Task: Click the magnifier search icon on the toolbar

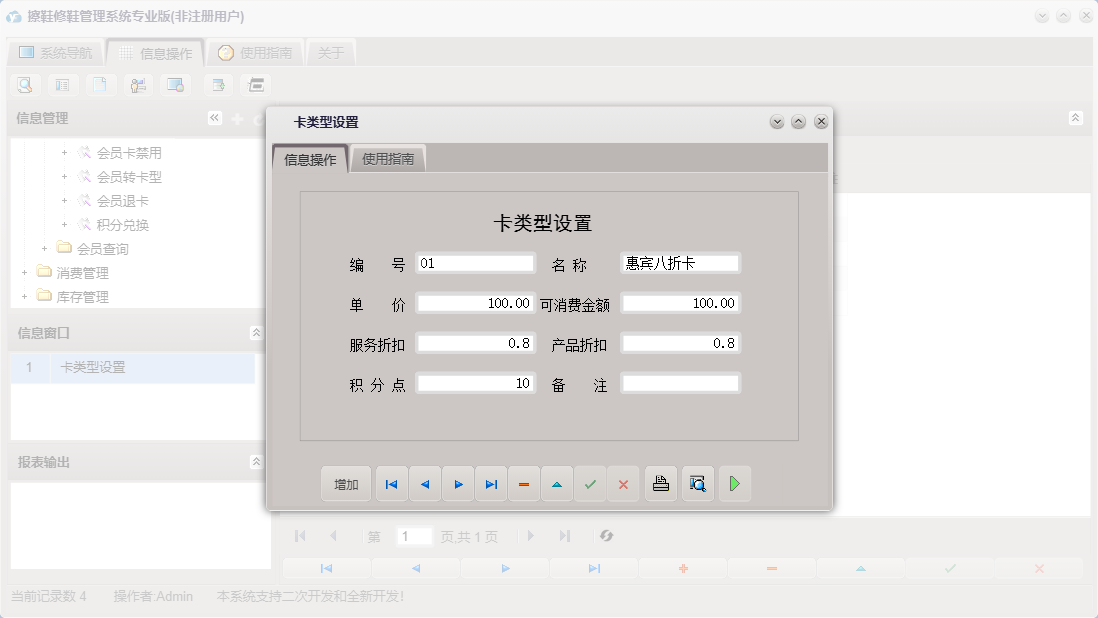Action: 24,84
